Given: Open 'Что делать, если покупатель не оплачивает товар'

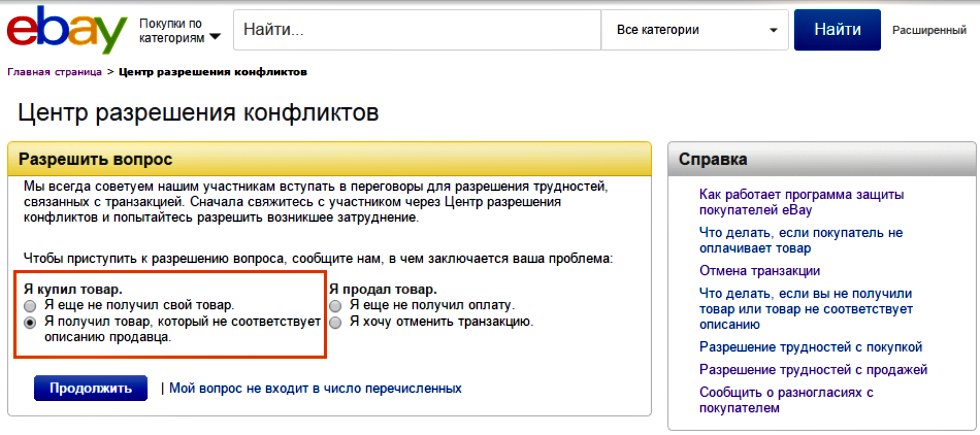Looking at the screenshot, I should [x=801, y=241].
